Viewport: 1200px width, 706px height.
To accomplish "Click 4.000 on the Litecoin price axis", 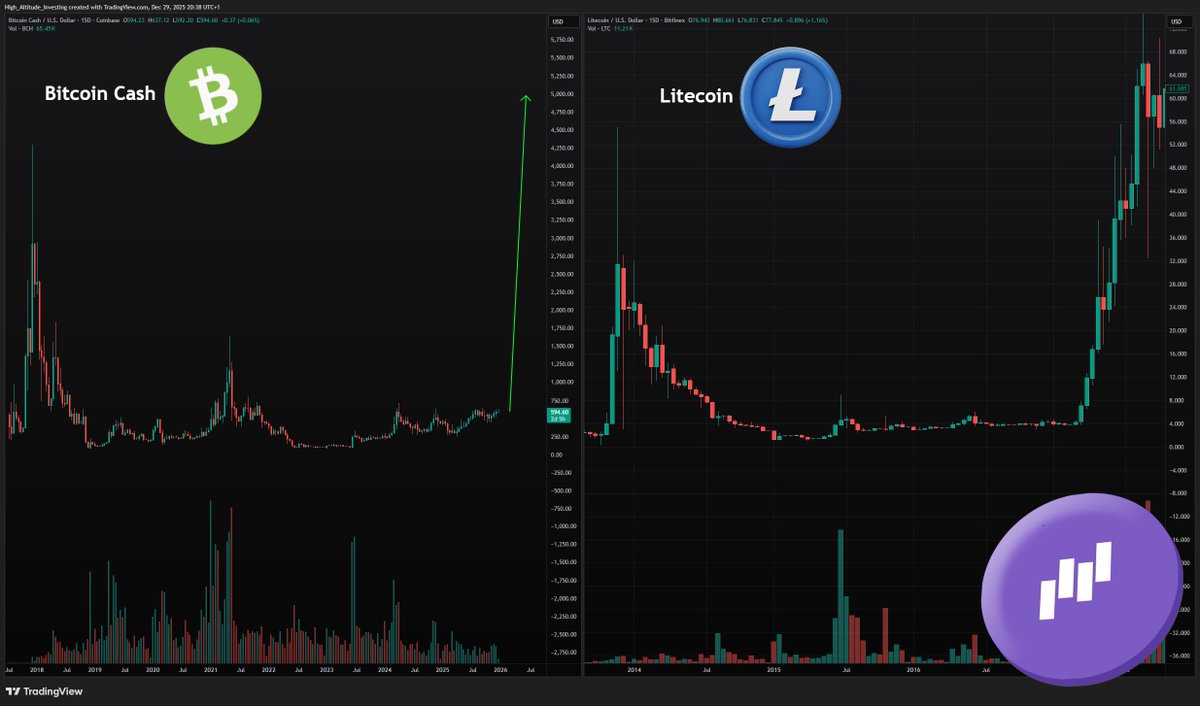I will tap(1179, 423).
